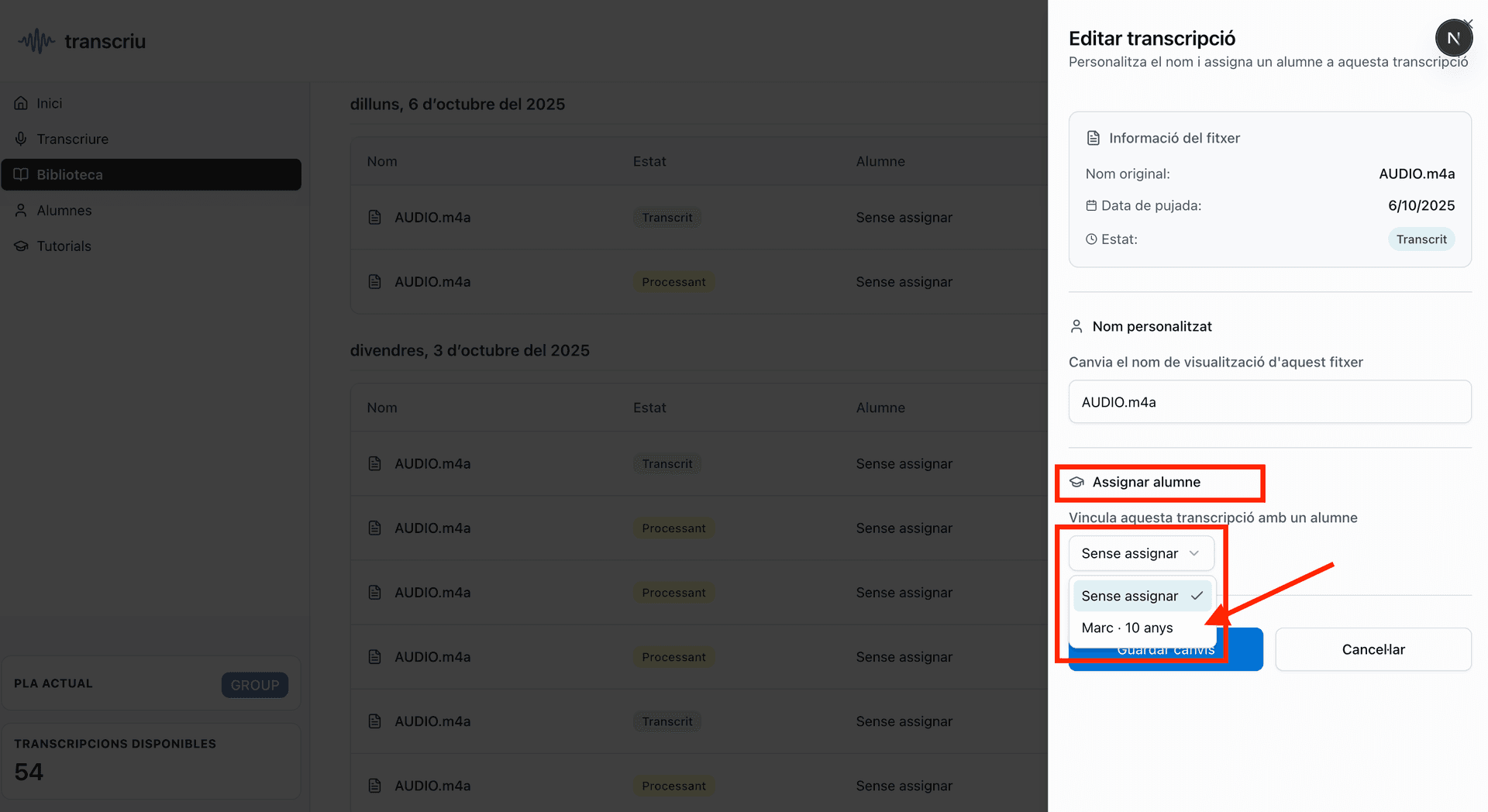Click the custom name field containing AUDIO.m4a
This screenshot has width=1488, height=812.
pos(1269,402)
